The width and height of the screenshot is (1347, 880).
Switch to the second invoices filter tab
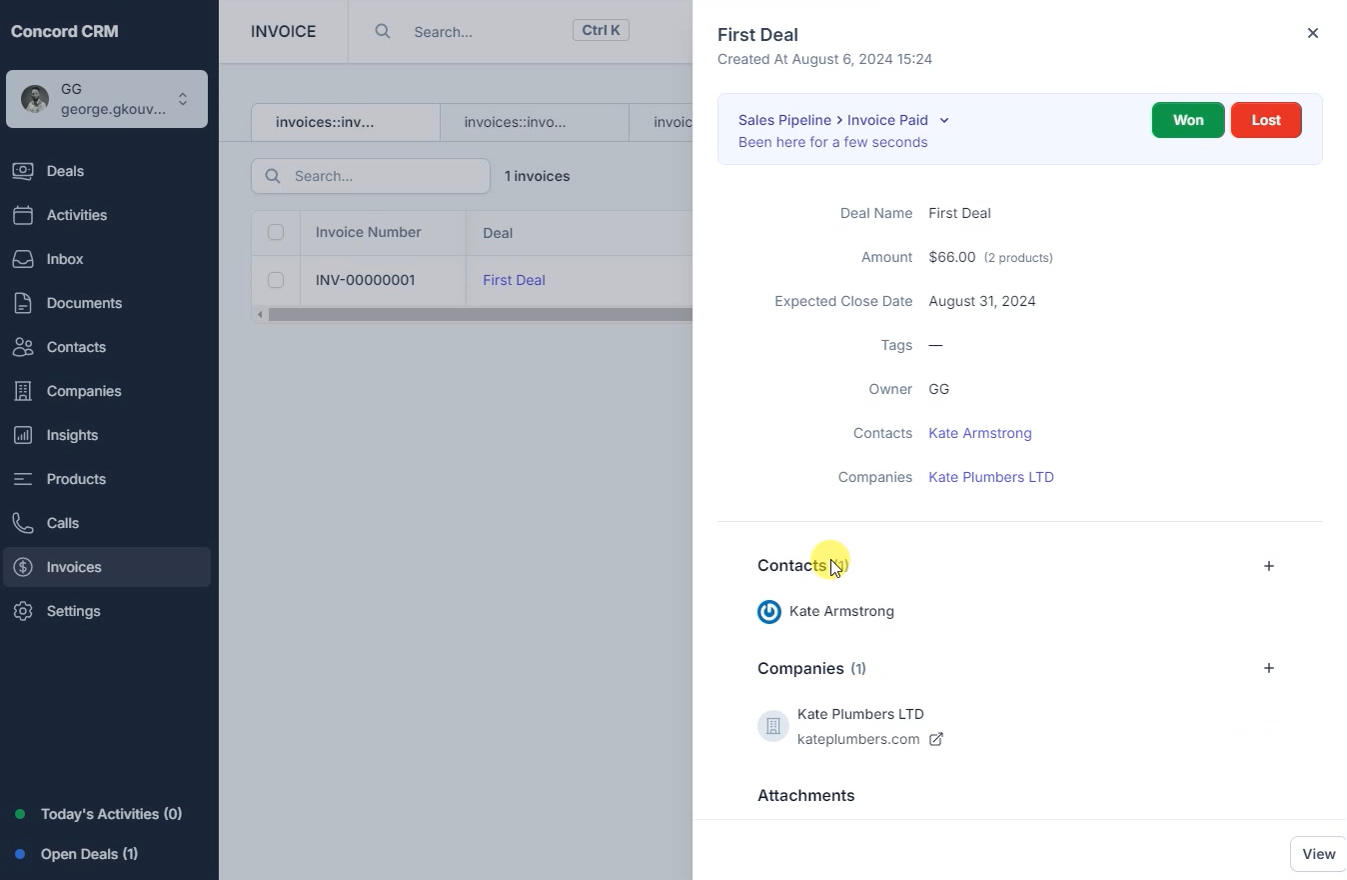tap(515, 122)
